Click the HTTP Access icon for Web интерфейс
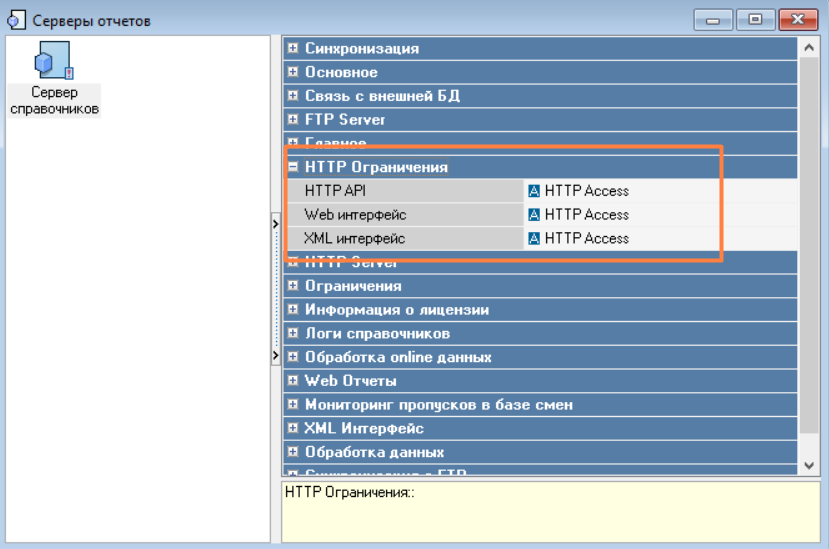The width and height of the screenshot is (829, 549). coord(534,215)
